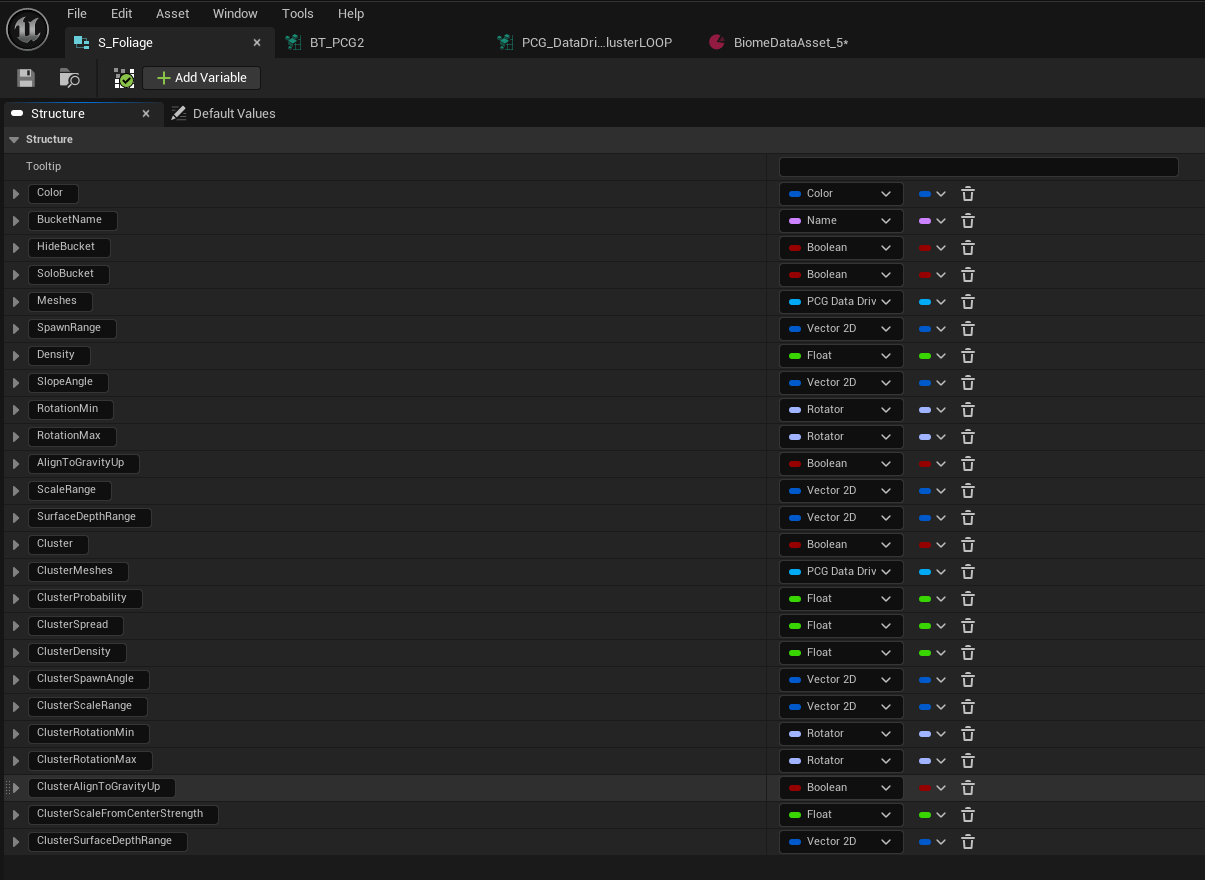The height and width of the screenshot is (880, 1205).
Task: Click the reimport/validate icon beside Add Variable
Action: [x=124, y=78]
